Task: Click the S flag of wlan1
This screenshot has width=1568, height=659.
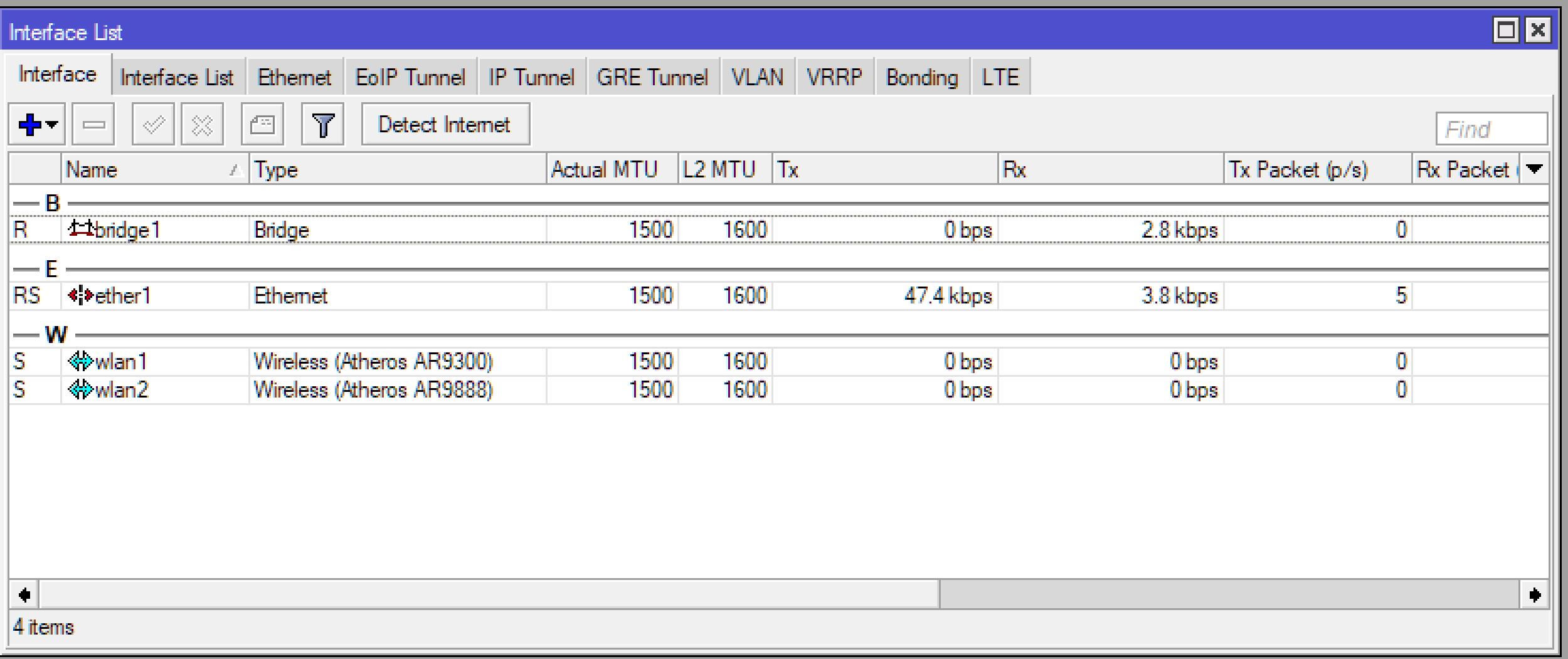Action: click(x=19, y=361)
